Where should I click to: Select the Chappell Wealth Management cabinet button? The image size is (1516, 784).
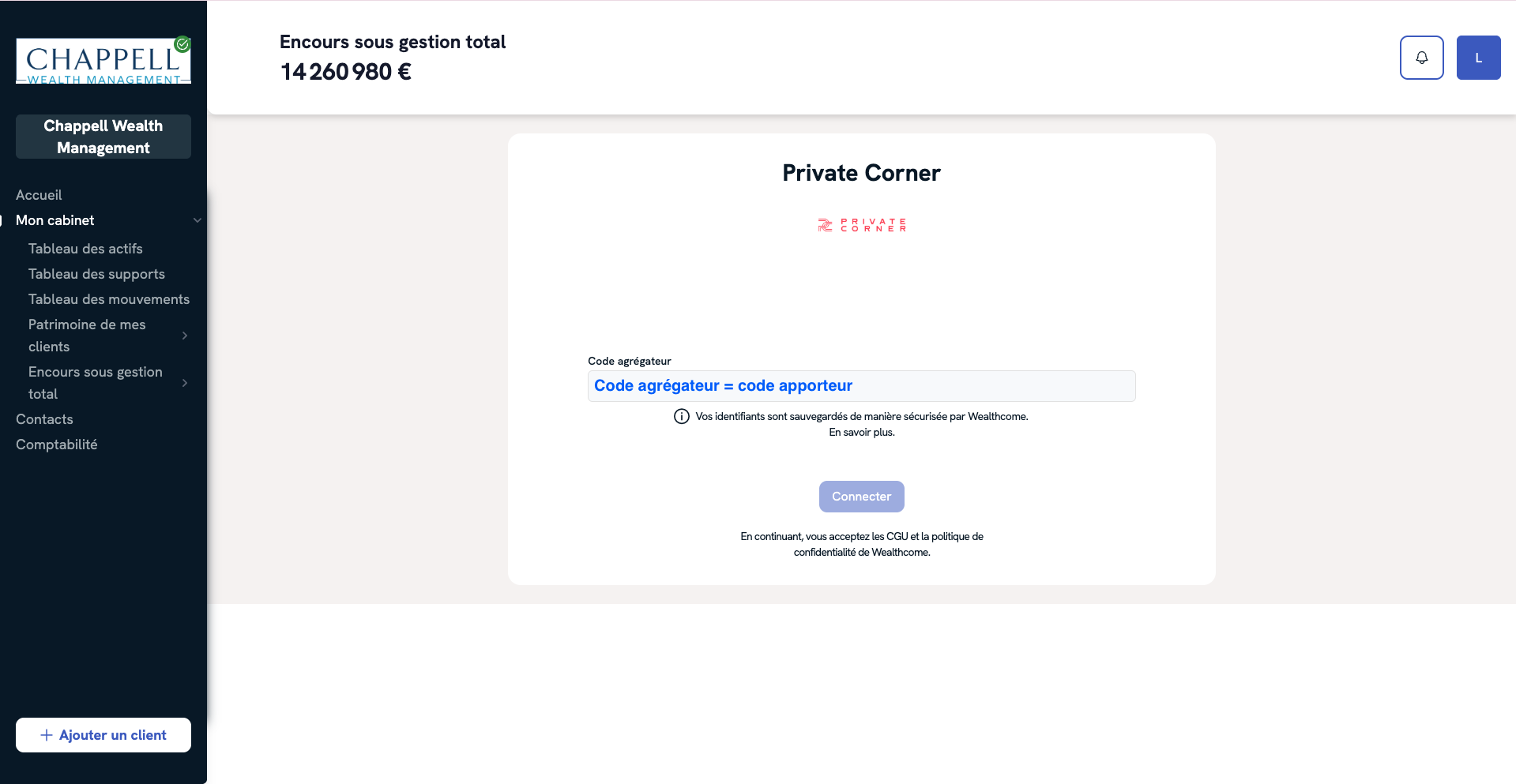tap(103, 137)
